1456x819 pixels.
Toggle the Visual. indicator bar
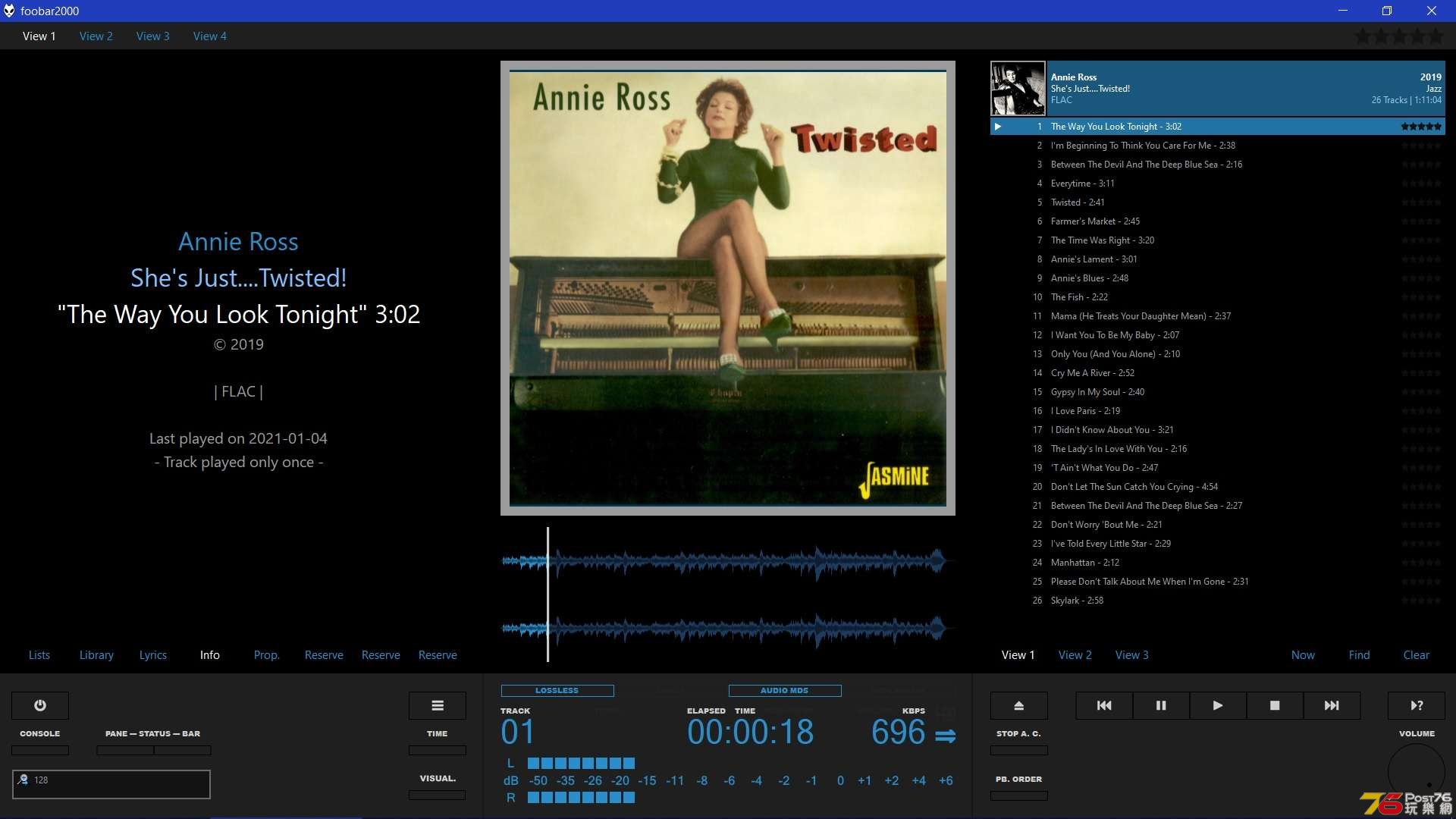pos(438,795)
